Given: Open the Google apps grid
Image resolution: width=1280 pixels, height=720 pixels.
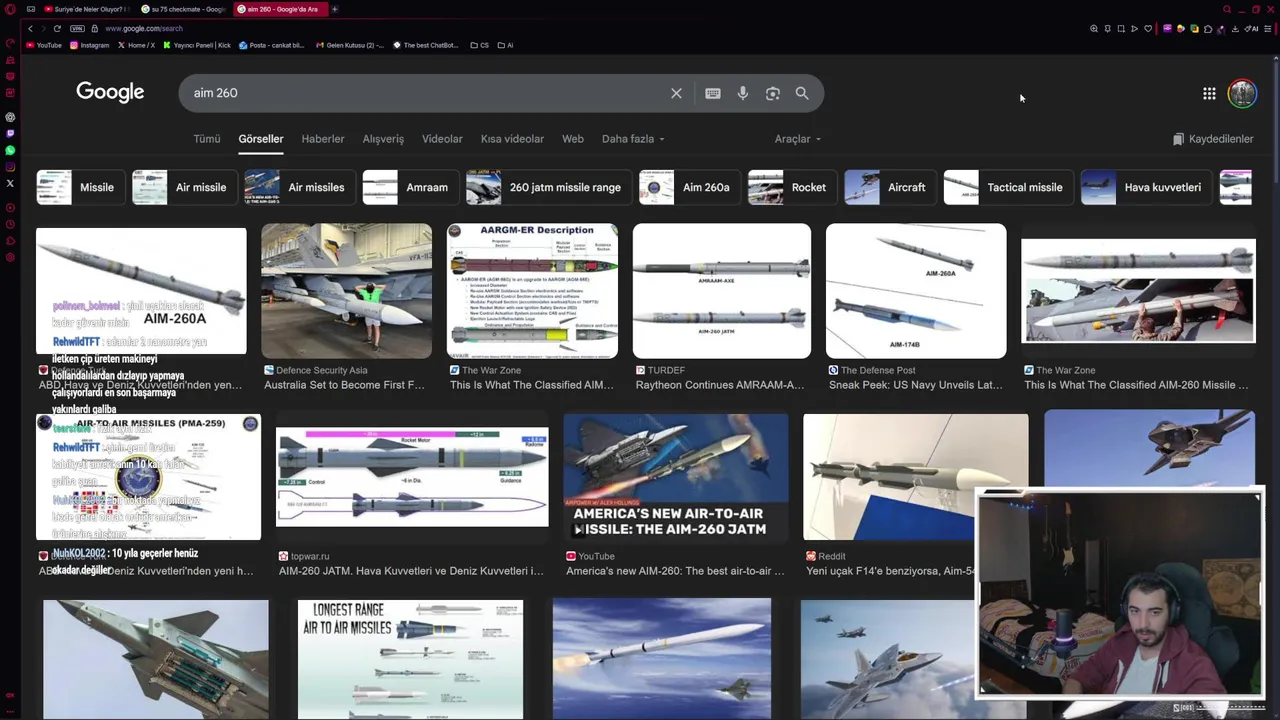Looking at the screenshot, I should point(1209,93).
